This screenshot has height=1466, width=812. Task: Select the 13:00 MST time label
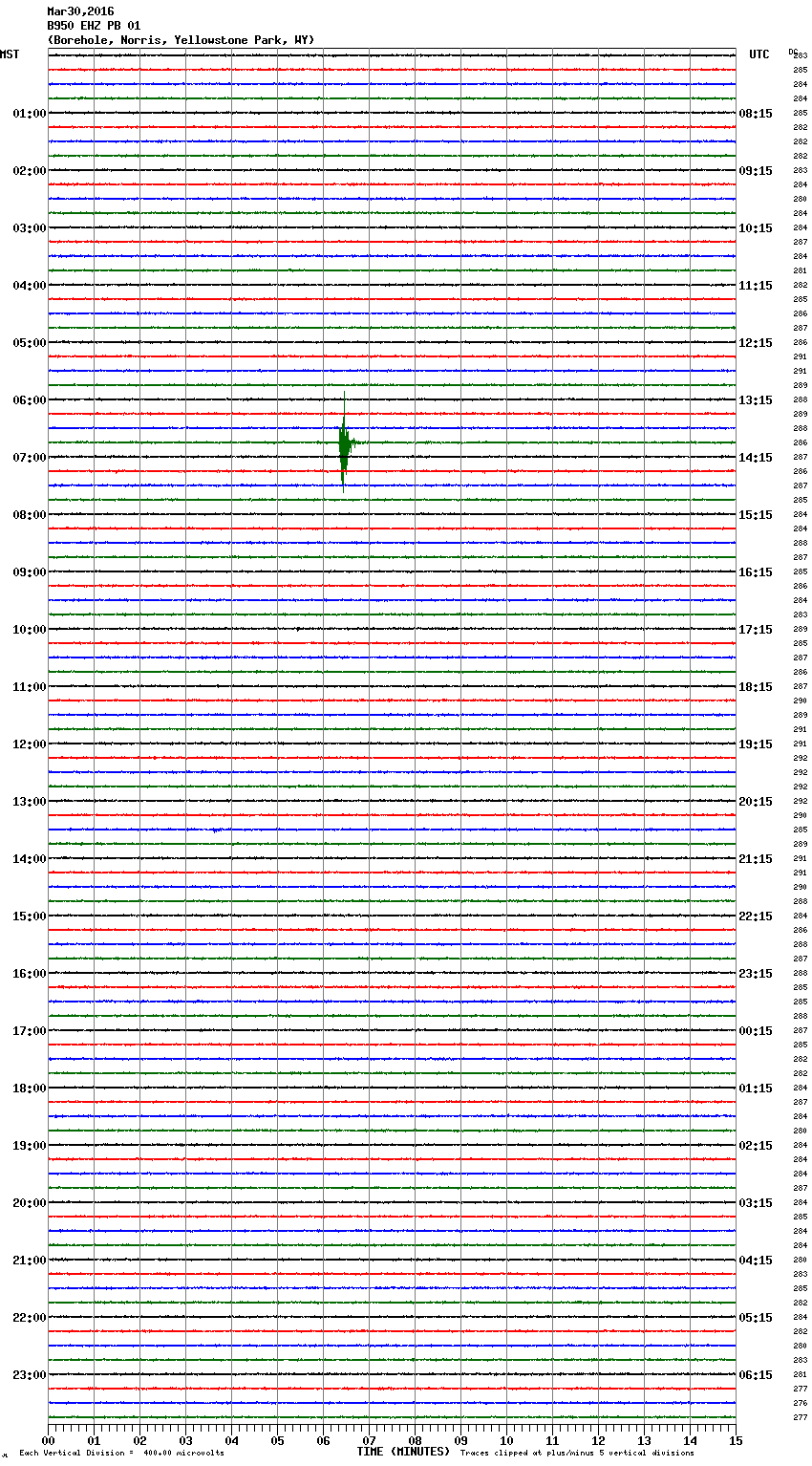tap(29, 802)
